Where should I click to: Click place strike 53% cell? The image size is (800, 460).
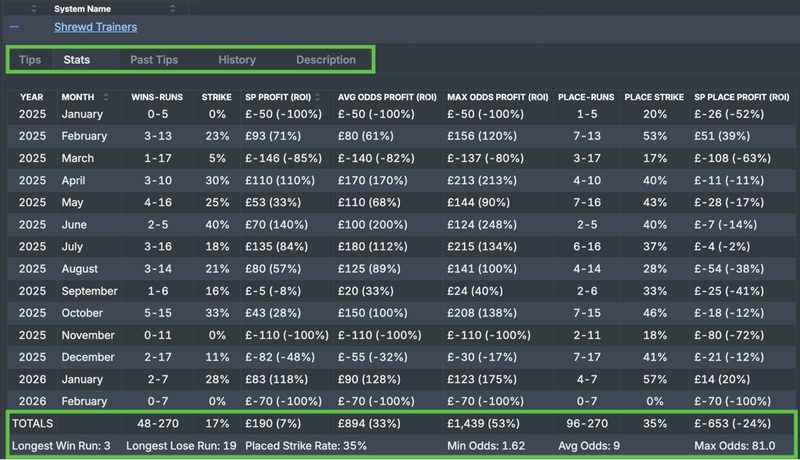[655, 136]
